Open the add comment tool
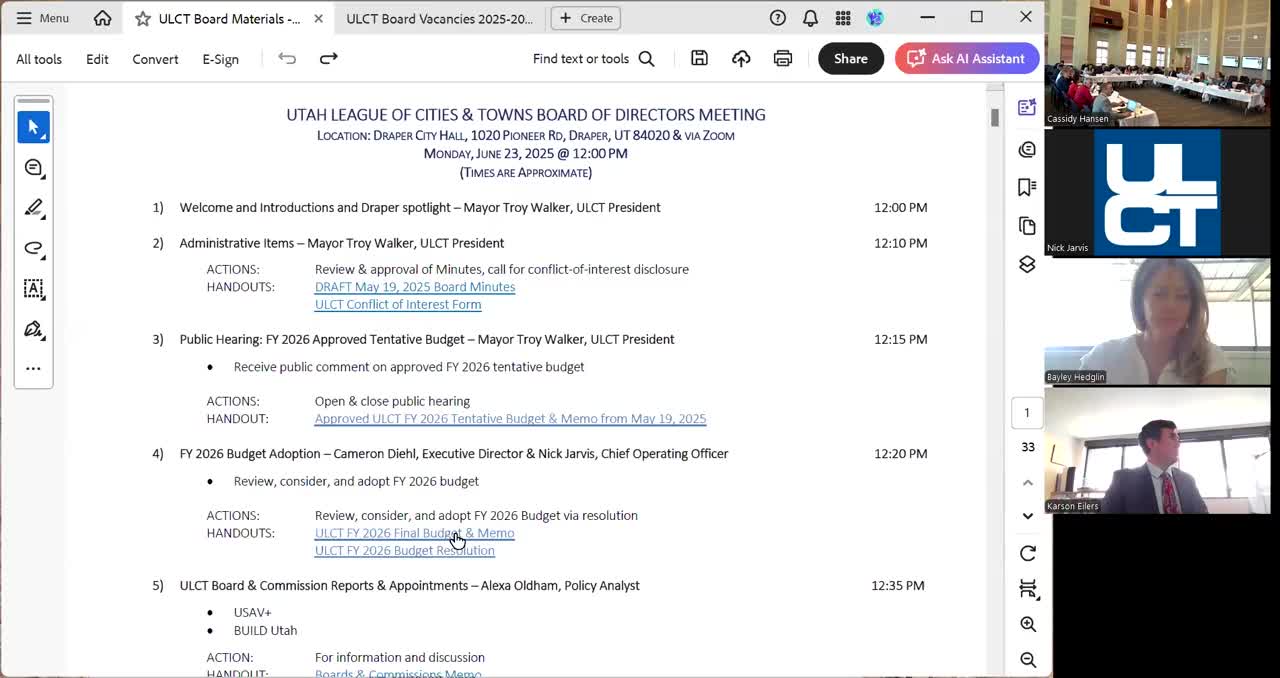1280x678 pixels. pyautogui.click(x=33, y=168)
